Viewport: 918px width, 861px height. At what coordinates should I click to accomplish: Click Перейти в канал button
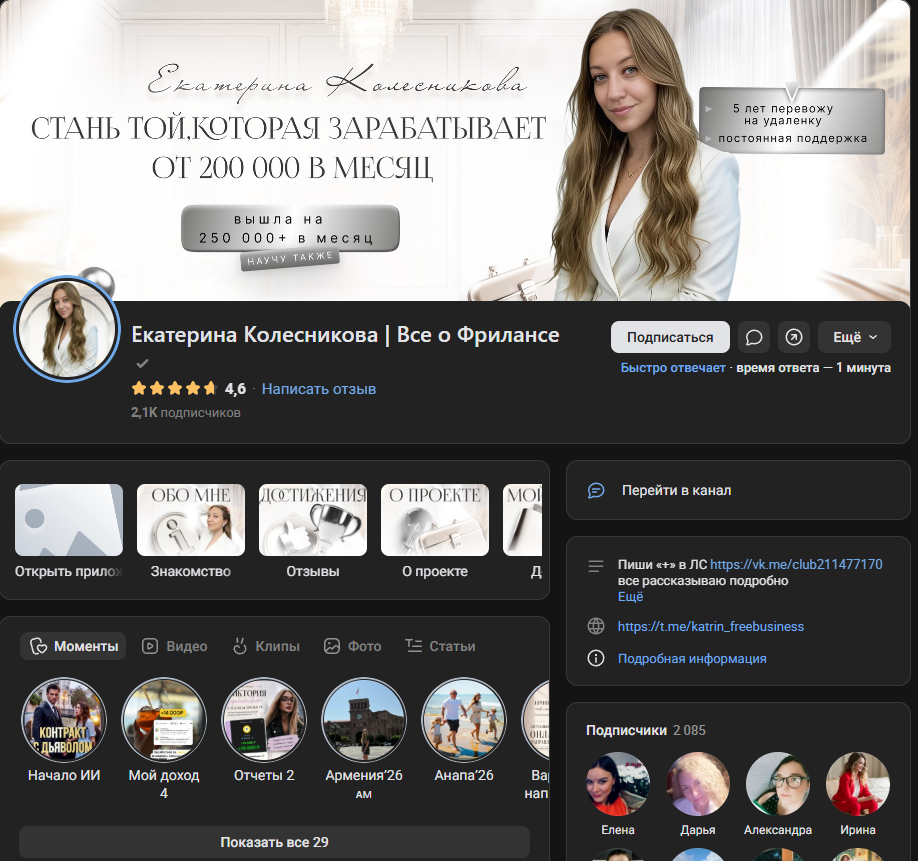coord(738,490)
